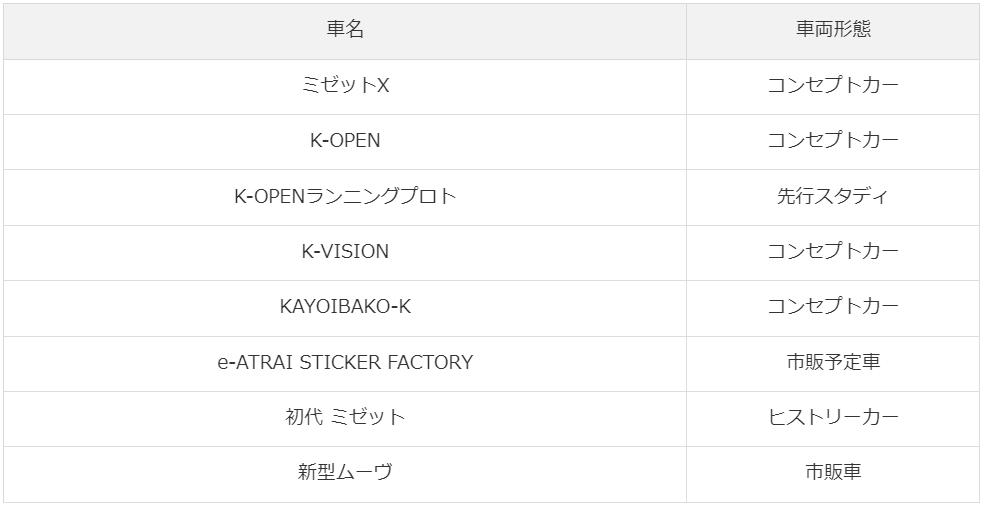
Task: Click コンセプトカー in the K-OPEN row
Action: pos(833,142)
